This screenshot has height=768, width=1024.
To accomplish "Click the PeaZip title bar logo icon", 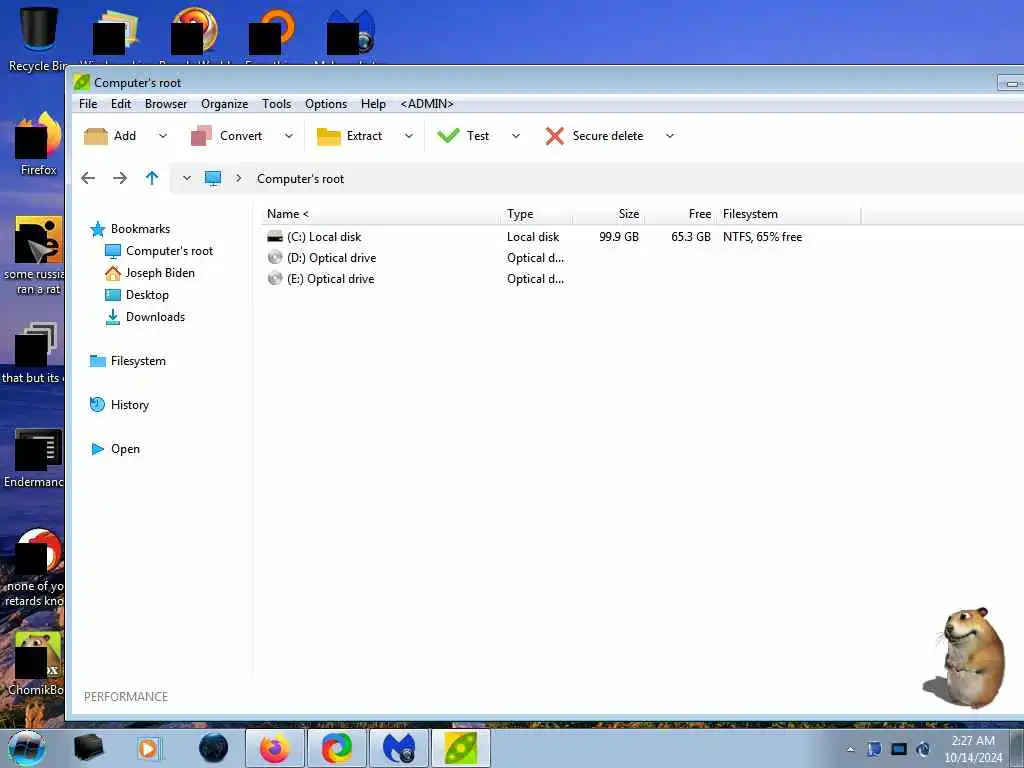I will (82, 82).
